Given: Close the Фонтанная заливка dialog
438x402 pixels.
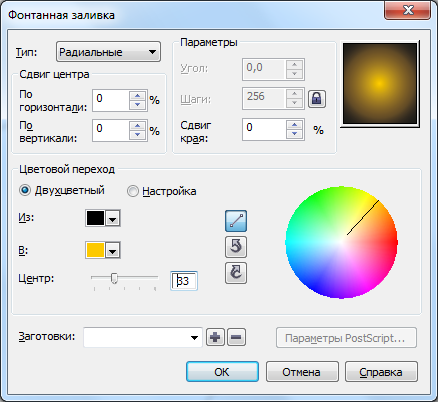Looking at the screenshot, I should (408, 10).
